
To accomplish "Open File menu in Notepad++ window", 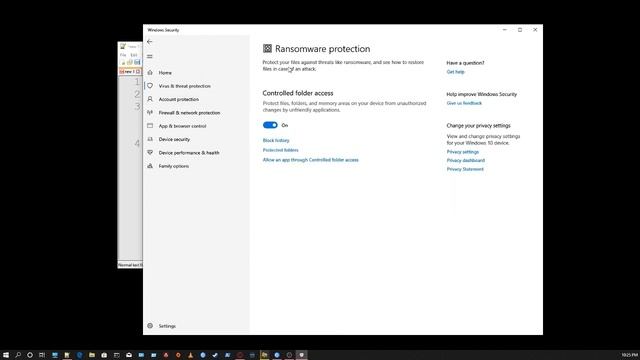I will pos(123,55).
